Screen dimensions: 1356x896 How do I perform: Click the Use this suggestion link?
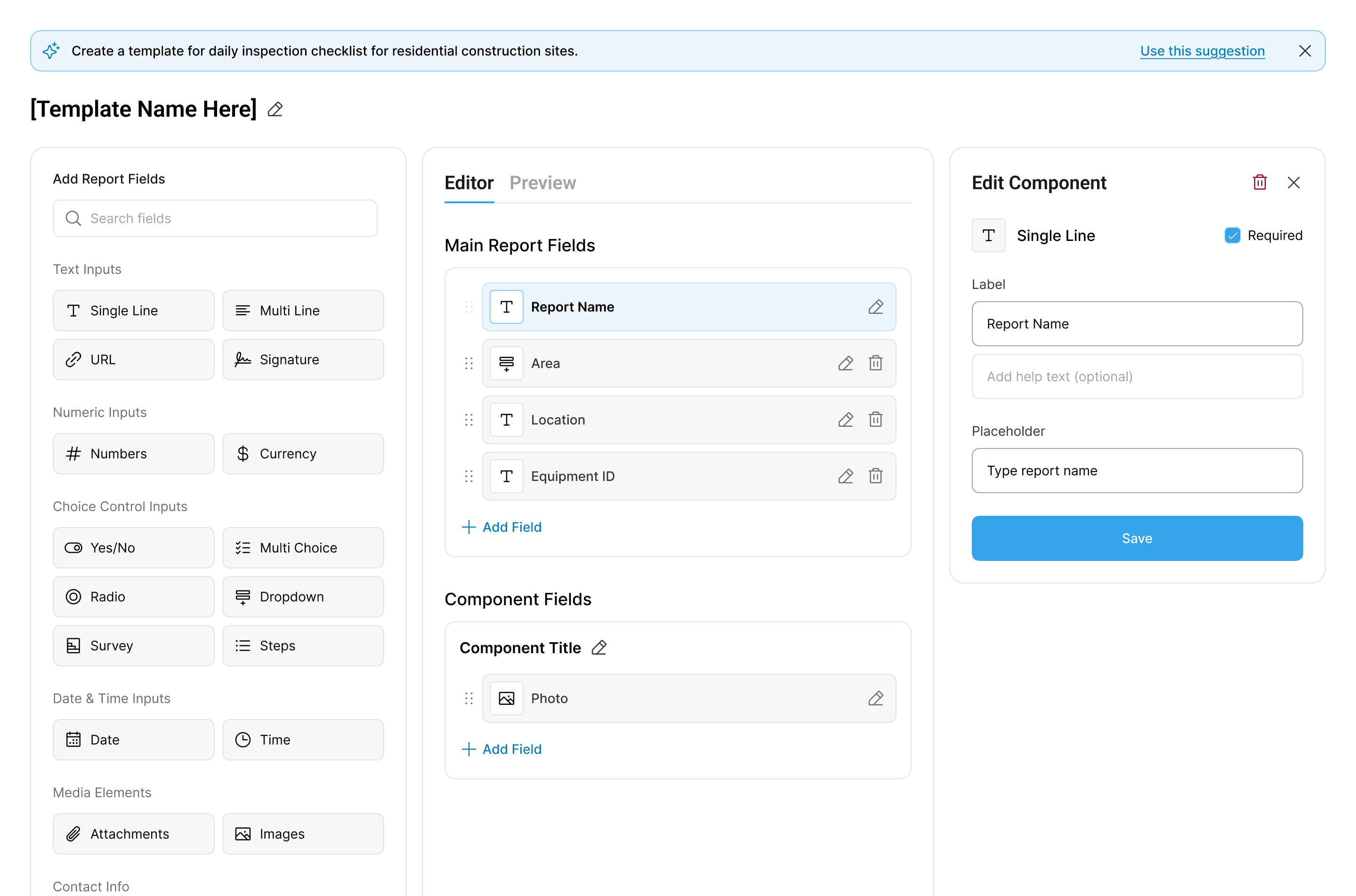[x=1202, y=51]
